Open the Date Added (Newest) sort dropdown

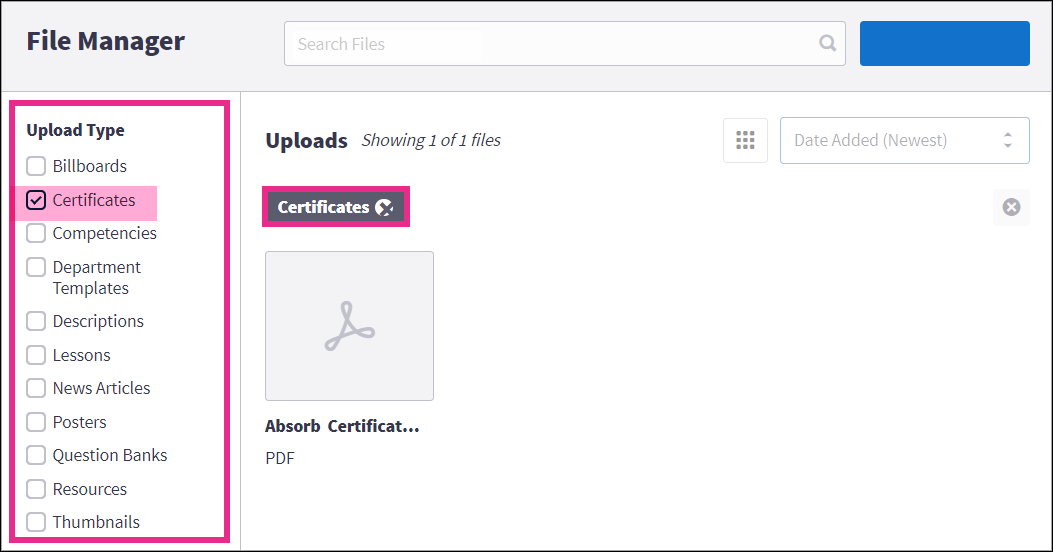[x=905, y=140]
